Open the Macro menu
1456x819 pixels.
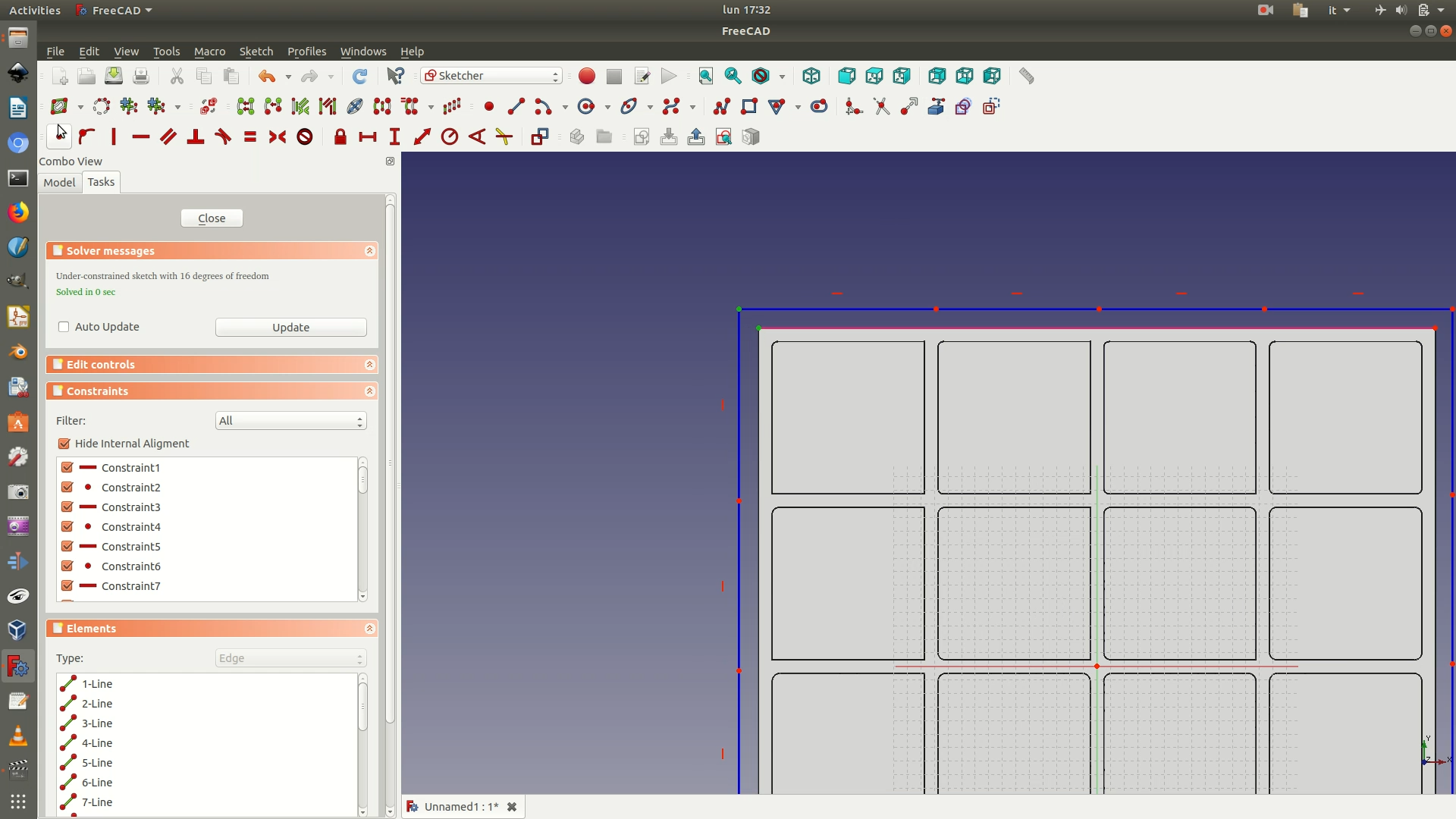pyautogui.click(x=209, y=52)
